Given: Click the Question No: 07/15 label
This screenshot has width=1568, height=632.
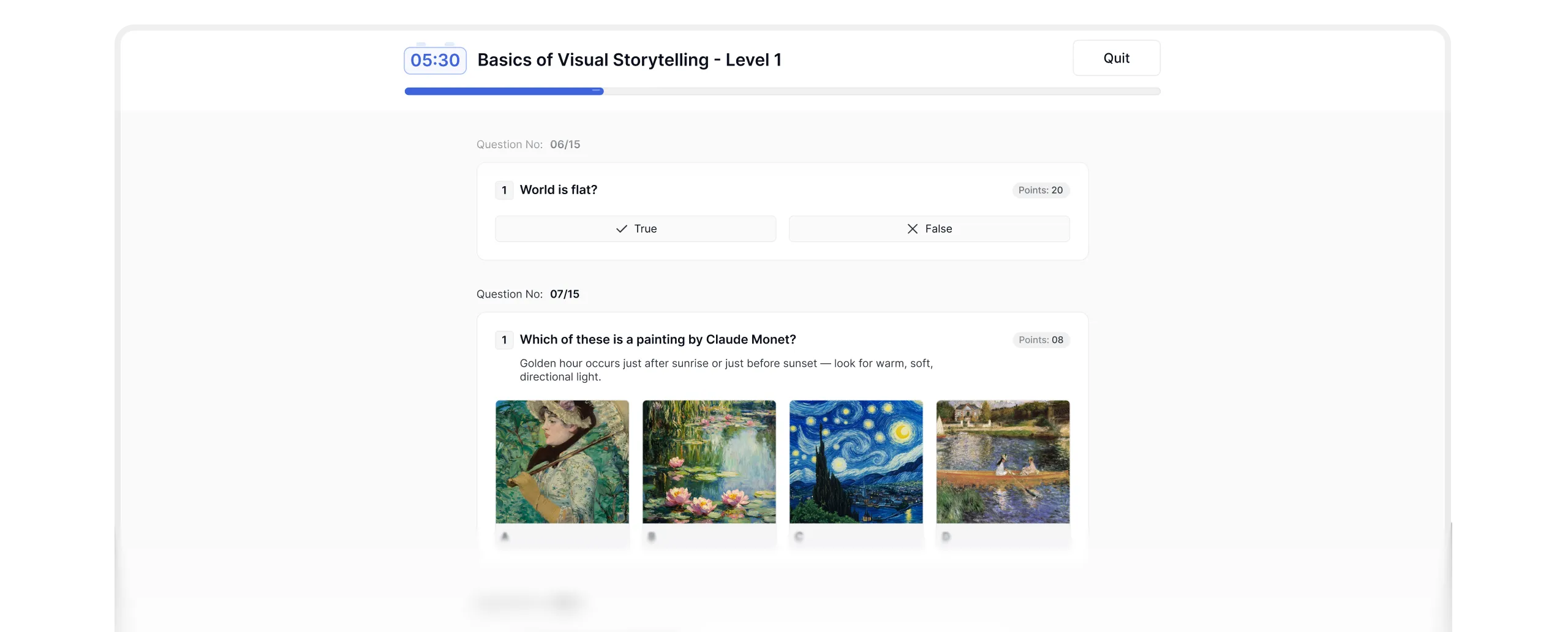Looking at the screenshot, I should click(x=528, y=294).
